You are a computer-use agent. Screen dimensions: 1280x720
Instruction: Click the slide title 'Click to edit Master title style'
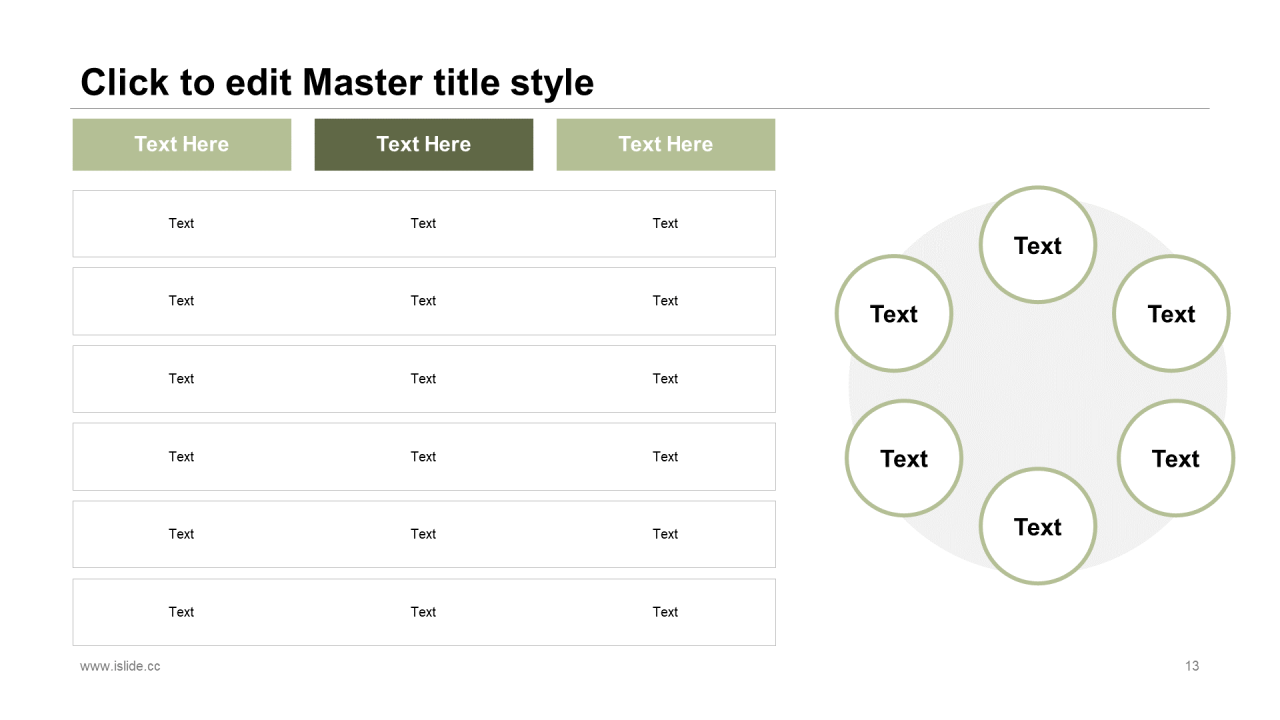(337, 82)
